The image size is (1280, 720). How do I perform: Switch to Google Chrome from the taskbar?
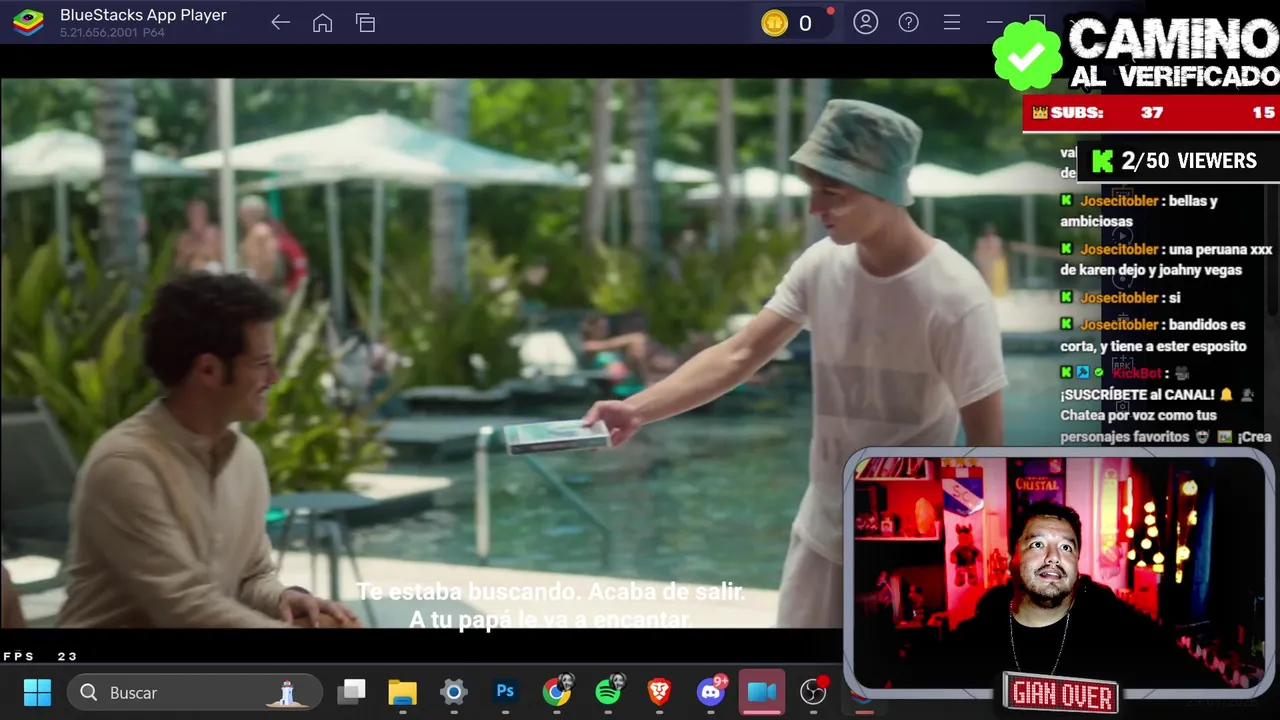(x=557, y=692)
